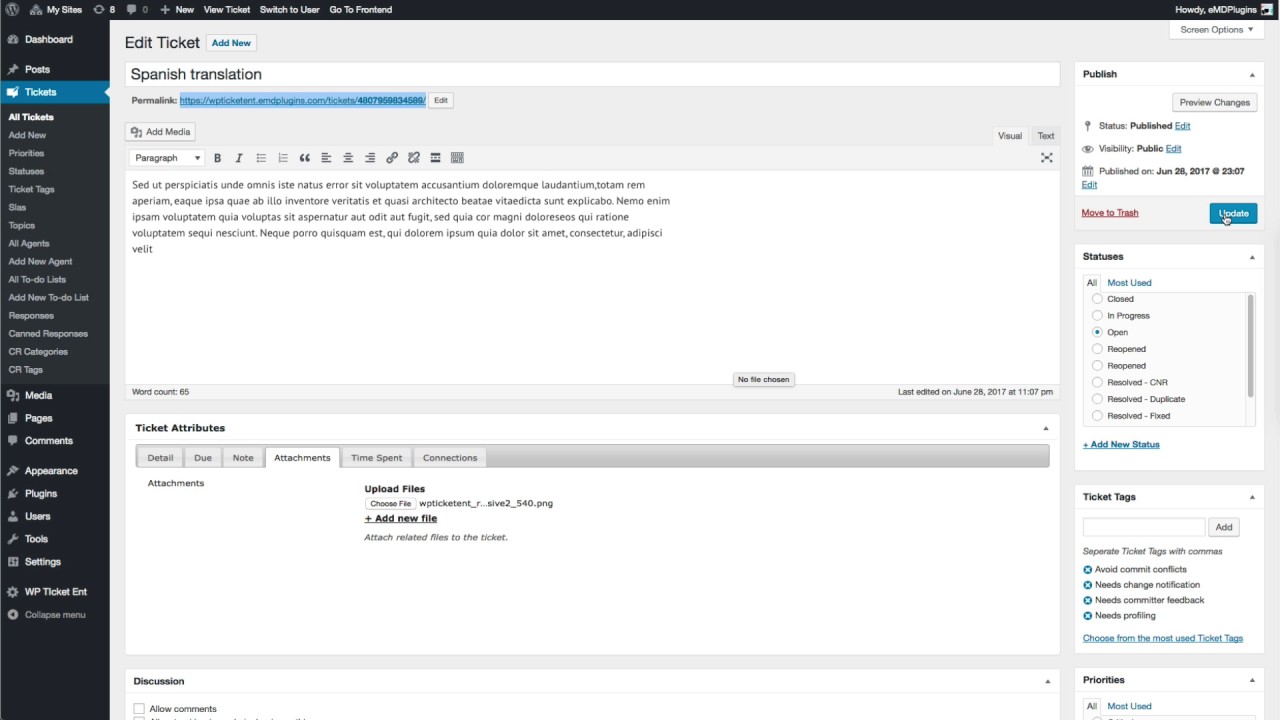Insert link using chain icon
The width and height of the screenshot is (1280, 720).
(x=392, y=158)
